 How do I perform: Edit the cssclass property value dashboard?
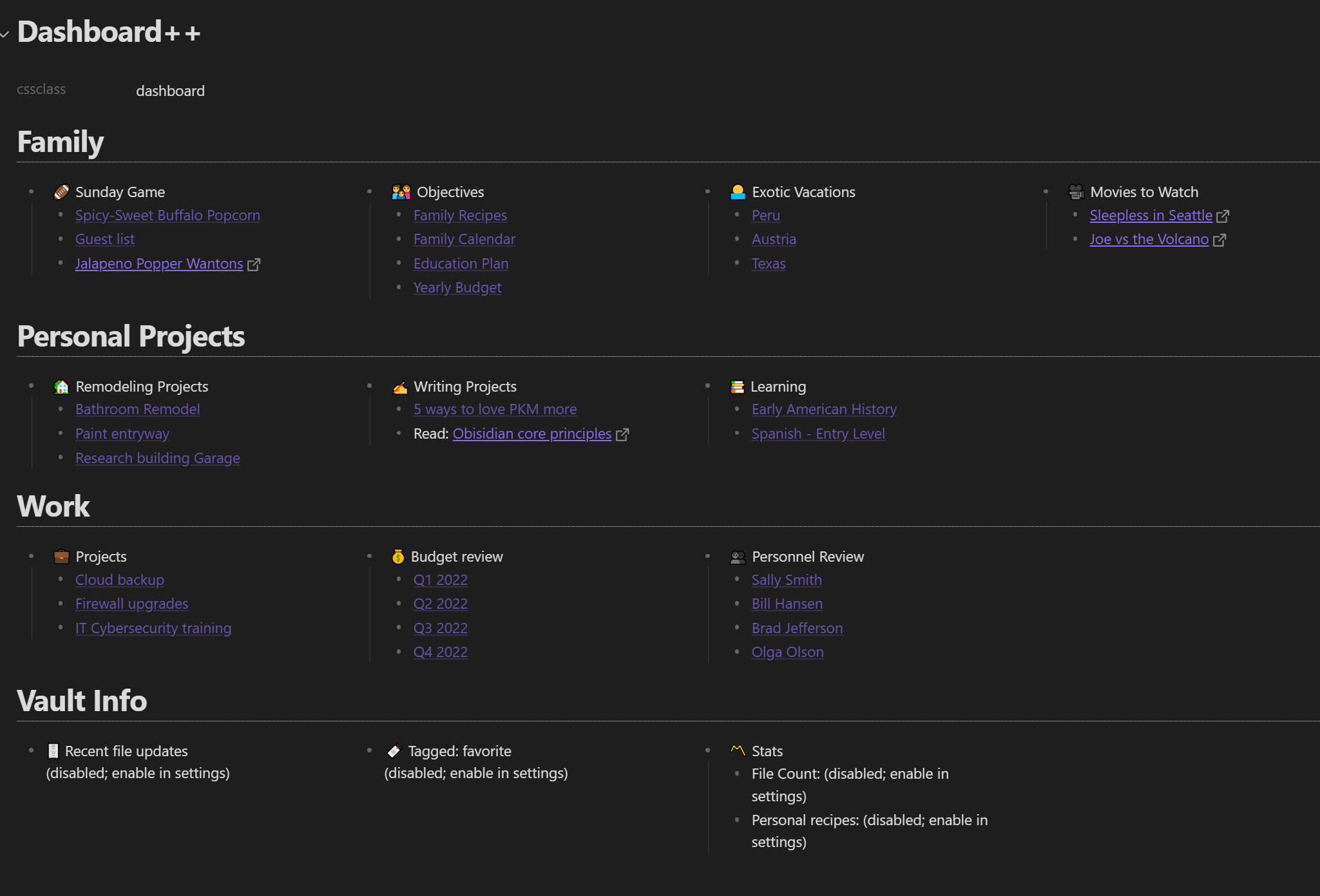(x=170, y=91)
